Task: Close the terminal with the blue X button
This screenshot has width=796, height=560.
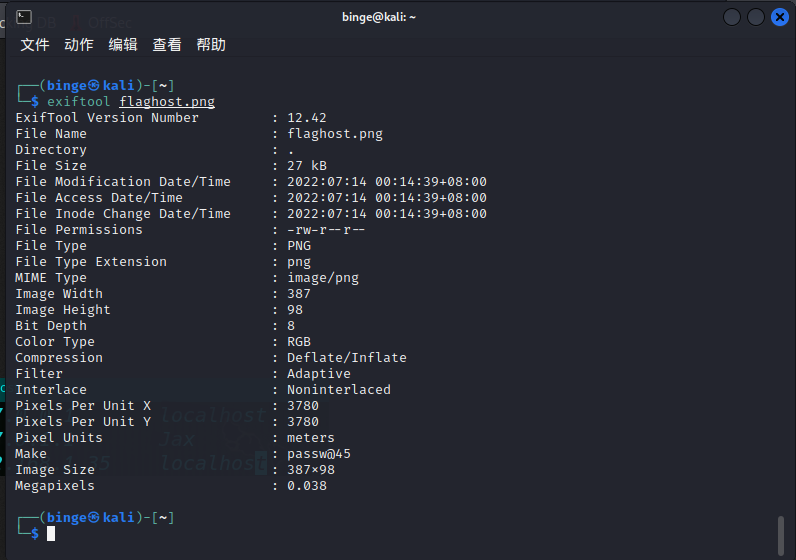Action: [x=780, y=17]
